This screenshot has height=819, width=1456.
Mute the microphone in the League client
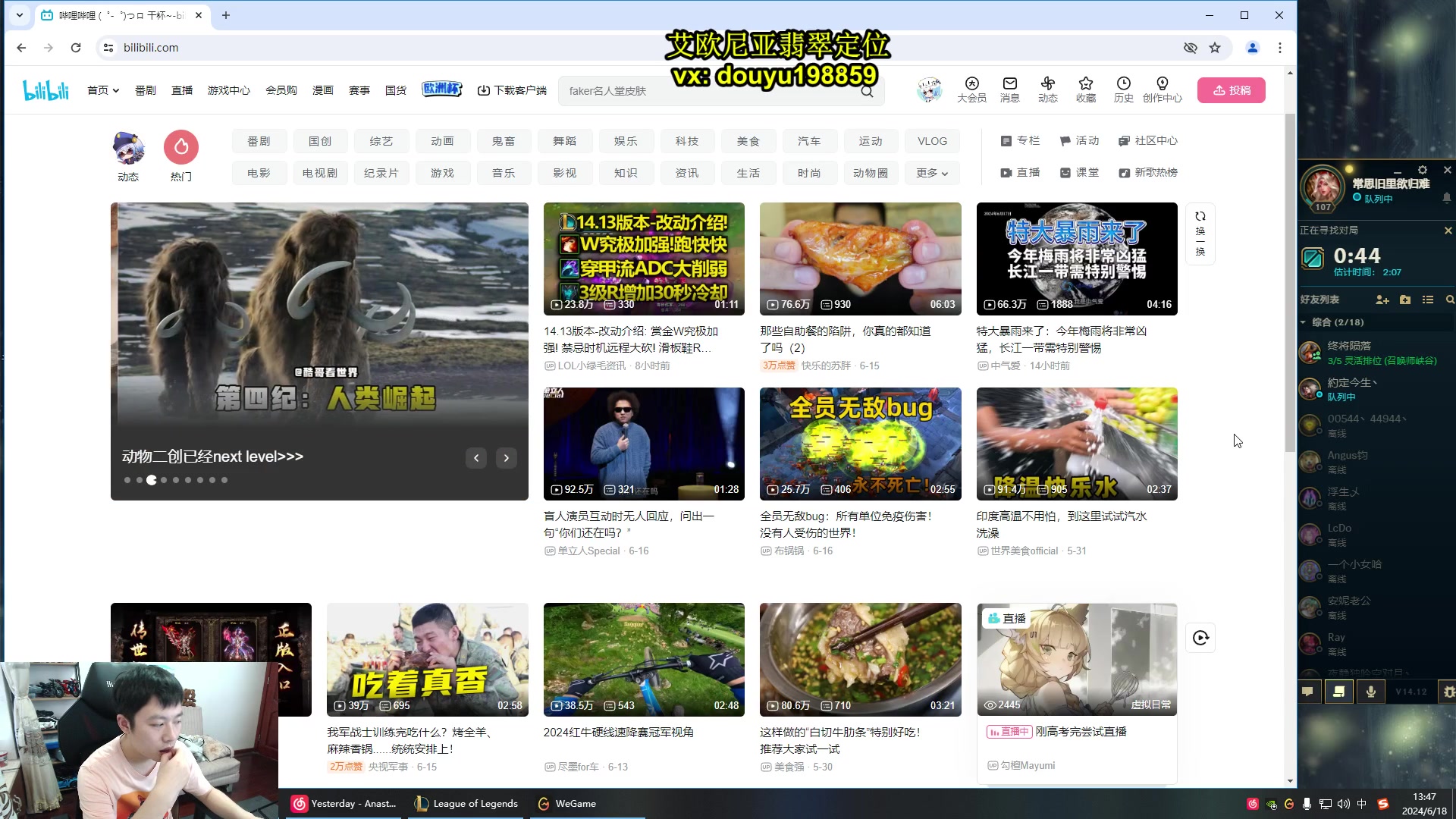pos(1370,692)
